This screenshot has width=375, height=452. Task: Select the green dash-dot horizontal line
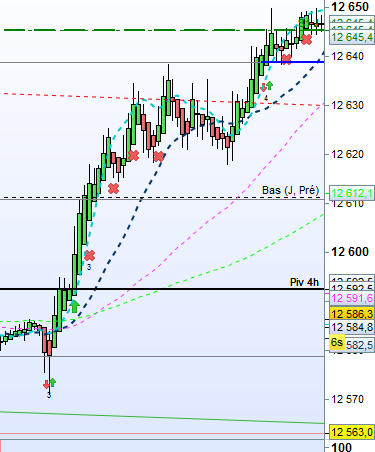(164, 30)
